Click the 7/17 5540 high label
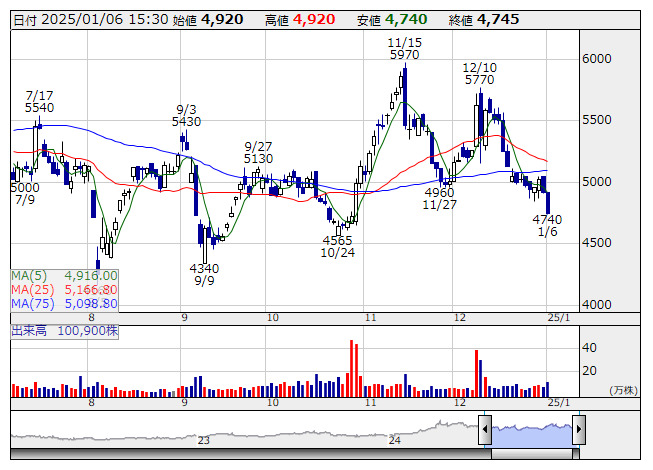The height and width of the screenshot is (470, 653). (x=39, y=101)
